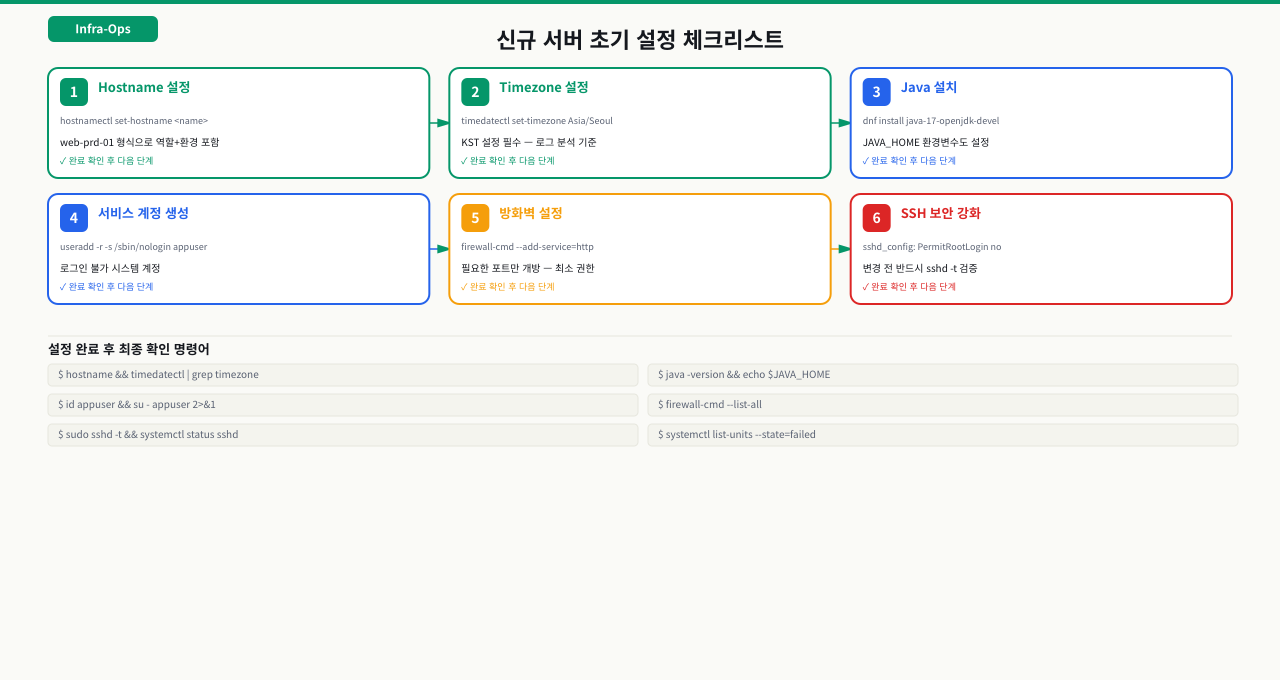Click step number 2 badge for Timezone
This screenshot has width=1280, height=680.
pos(475,92)
